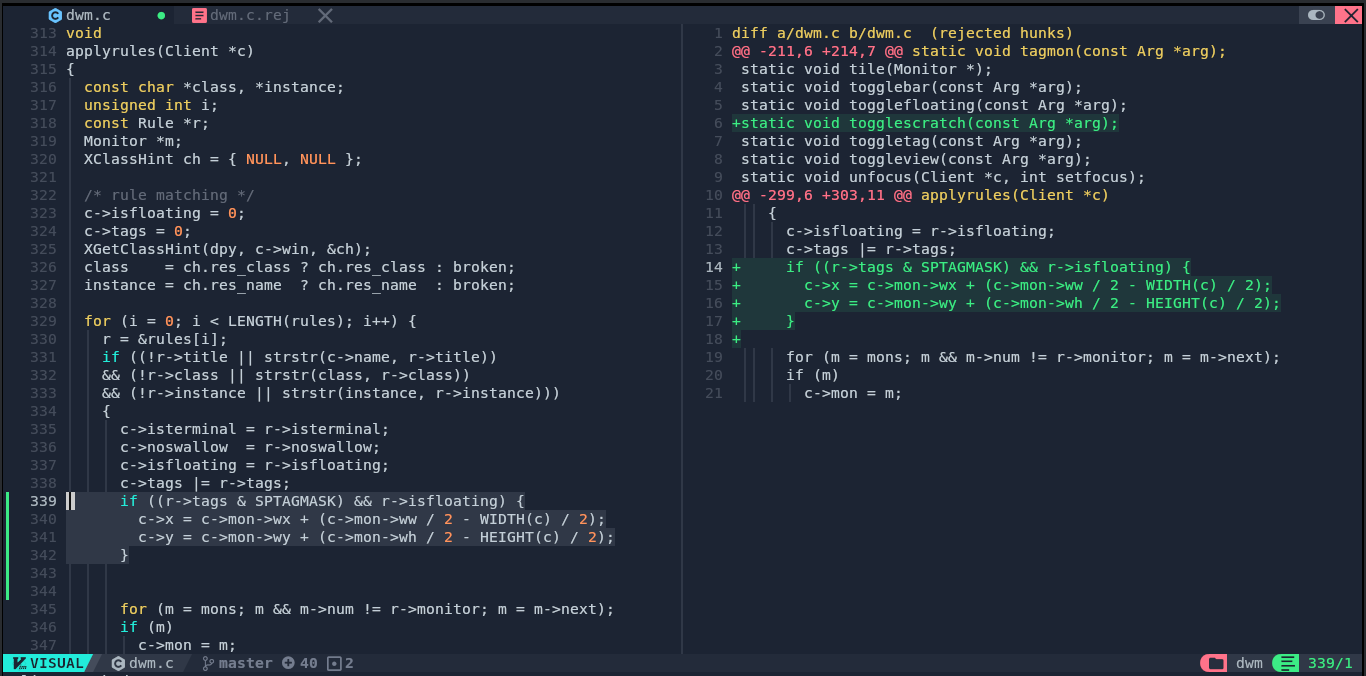Click the 'const char *class, *instance;' line

pyautogui.click(x=214, y=87)
